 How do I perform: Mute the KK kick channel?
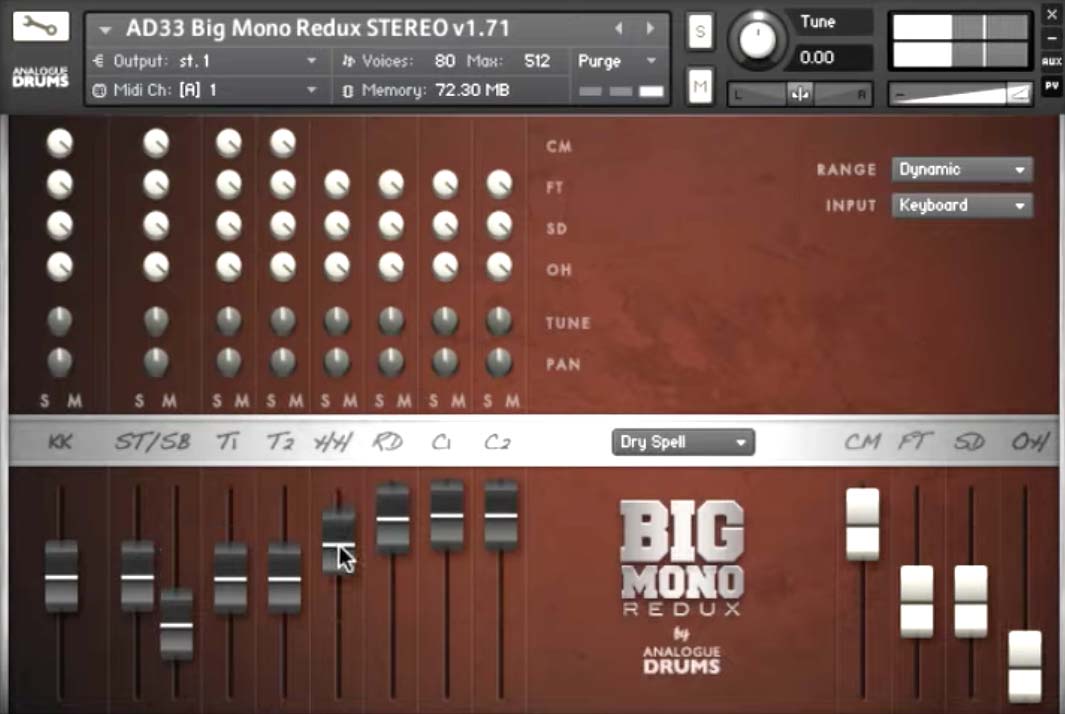(74, 401)
